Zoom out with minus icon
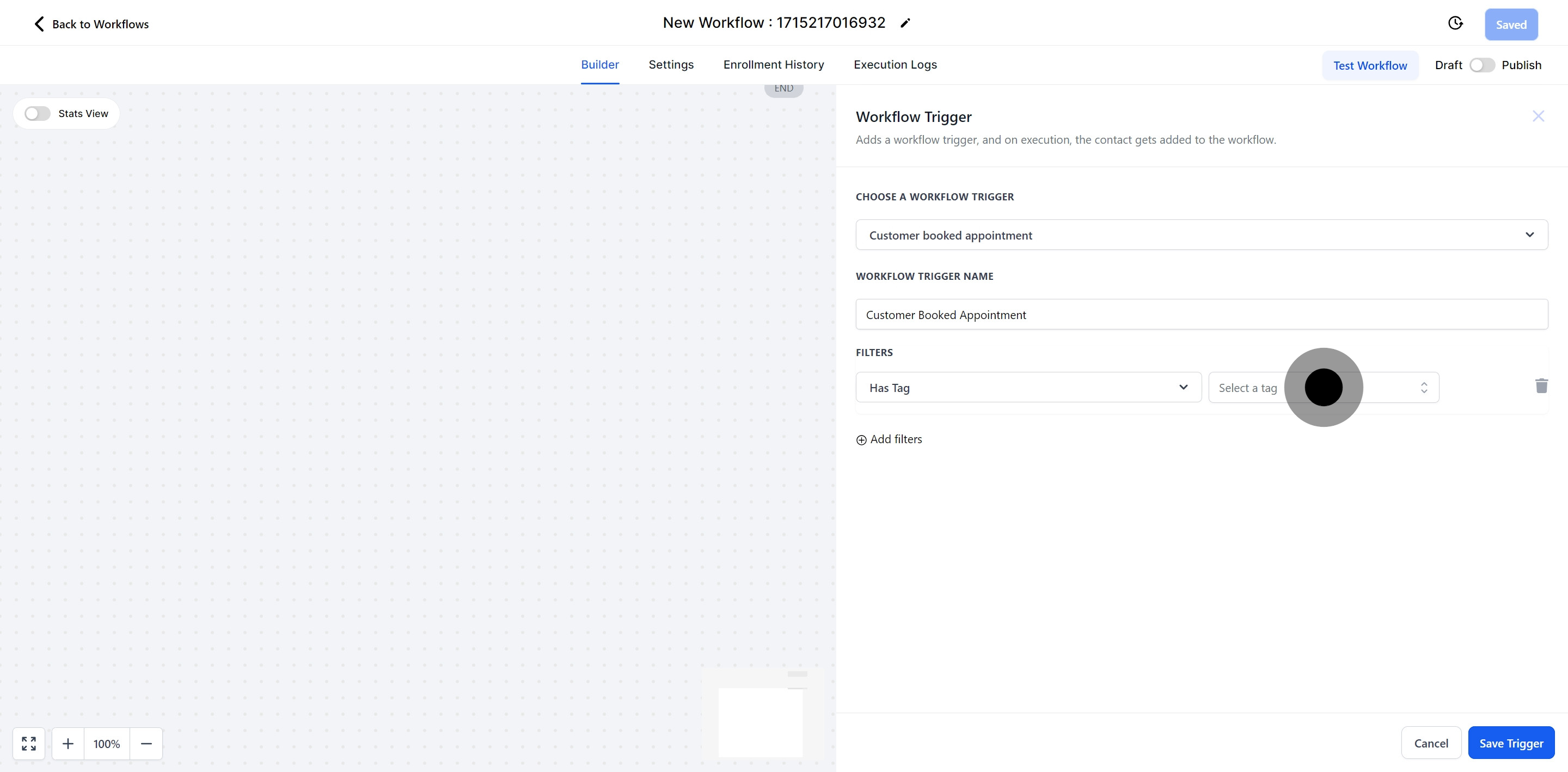 [146, 743]
